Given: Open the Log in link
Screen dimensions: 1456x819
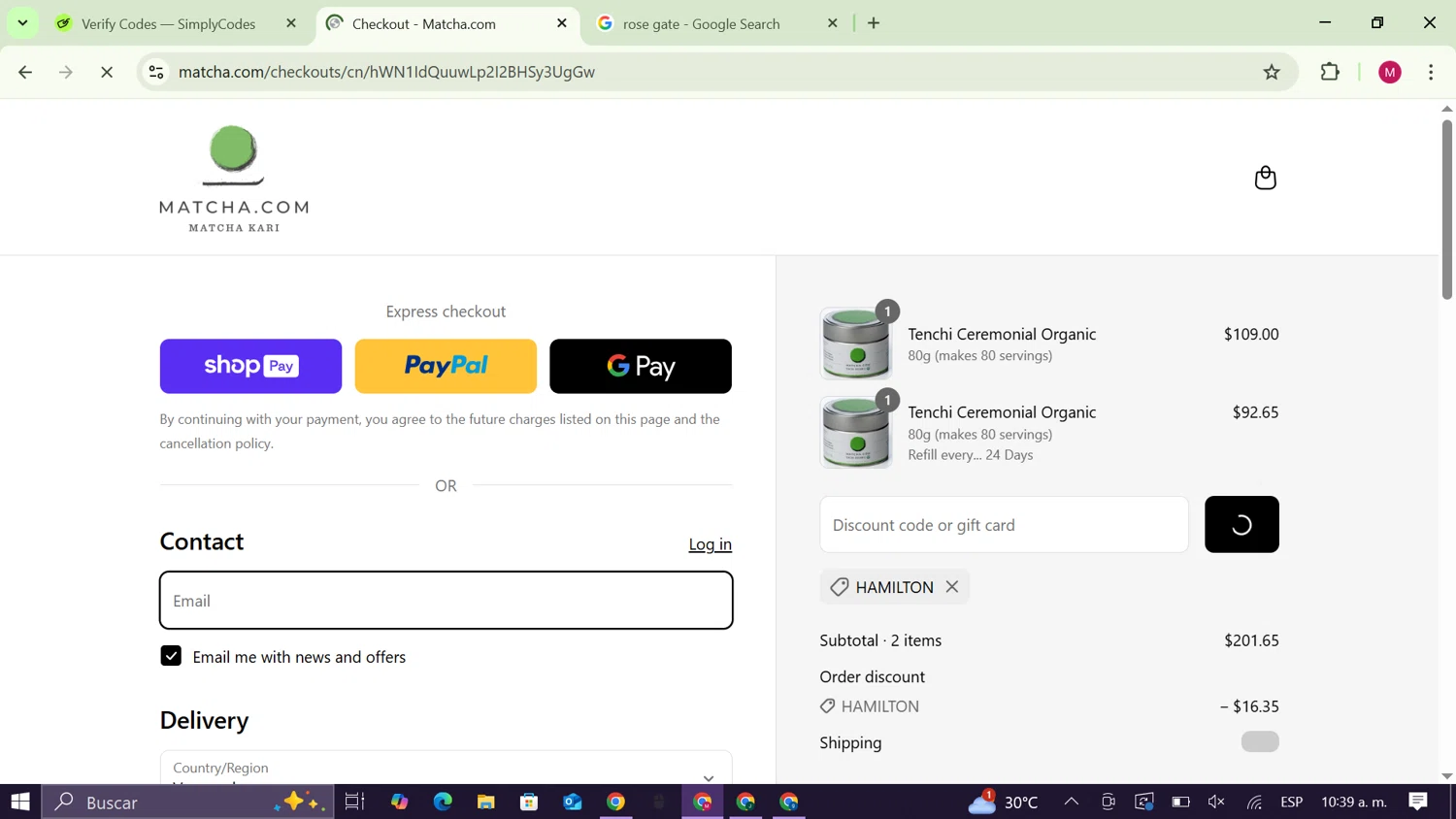Looking at the screenshot, I should (x=710, y=544).
